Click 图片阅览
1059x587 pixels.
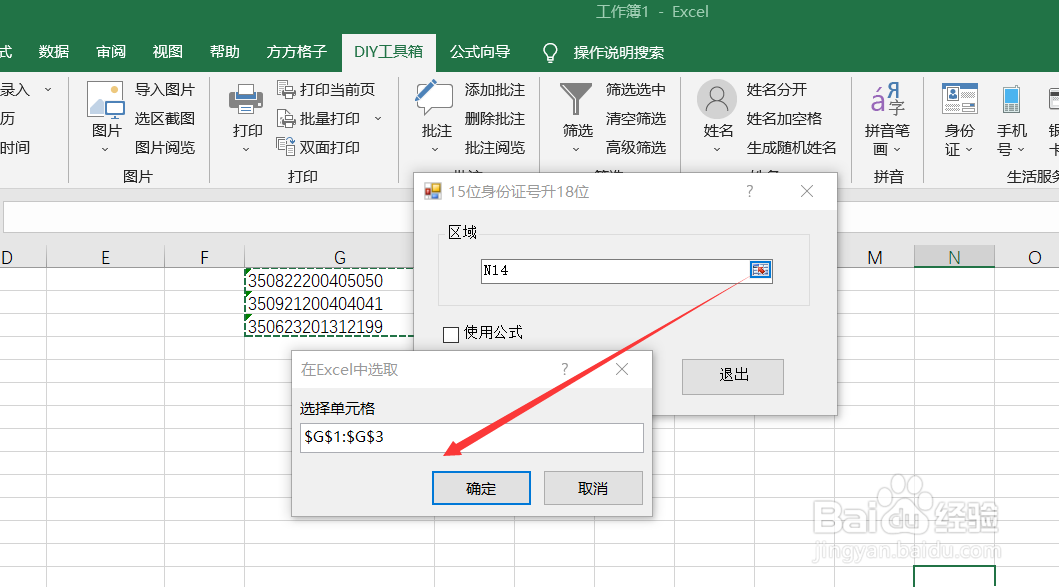pos(165,147)
